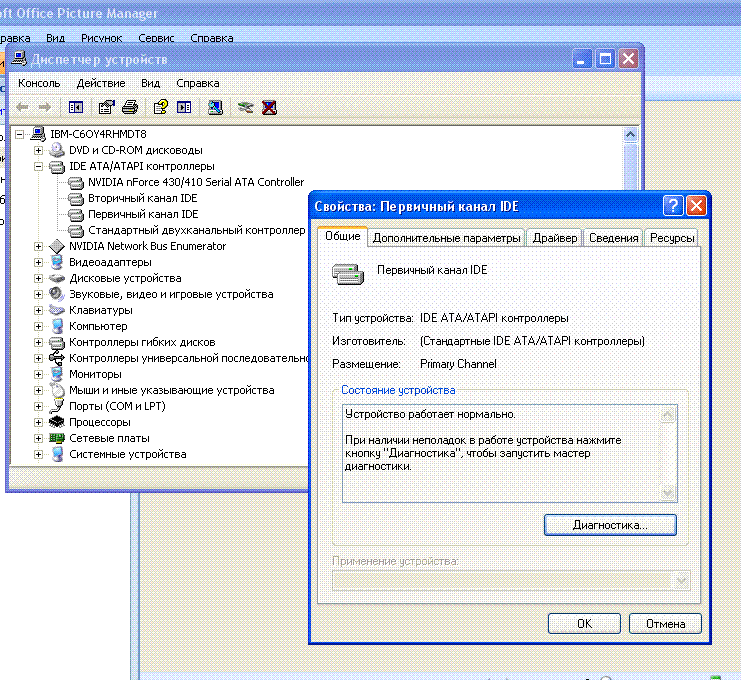Select Вторичный канал IDE device

click(x=142, y=198)
